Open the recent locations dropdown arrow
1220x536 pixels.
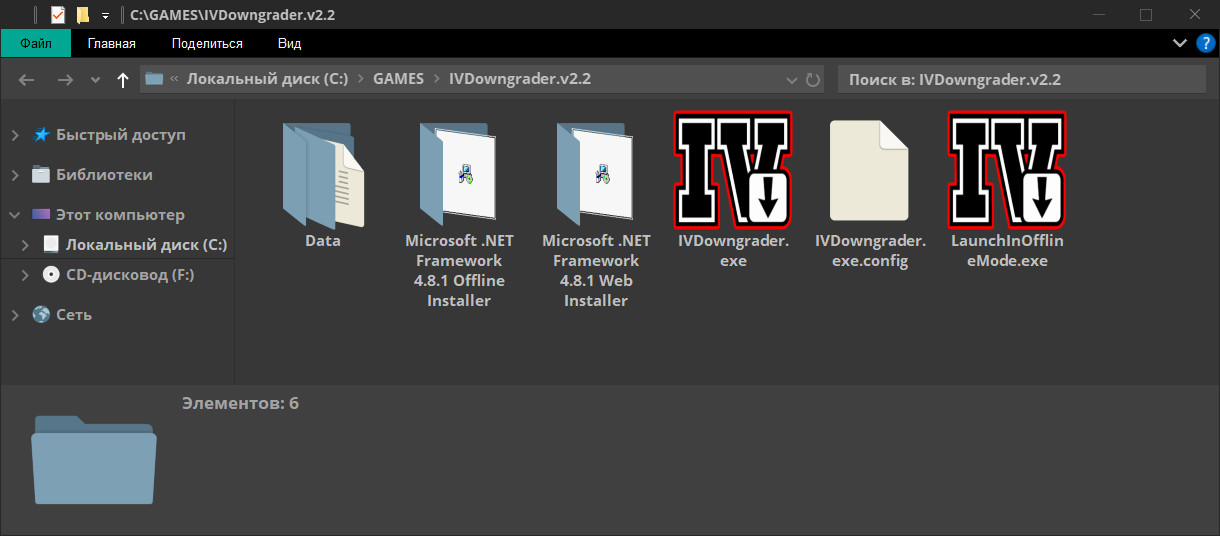click(x=95, y=80)
